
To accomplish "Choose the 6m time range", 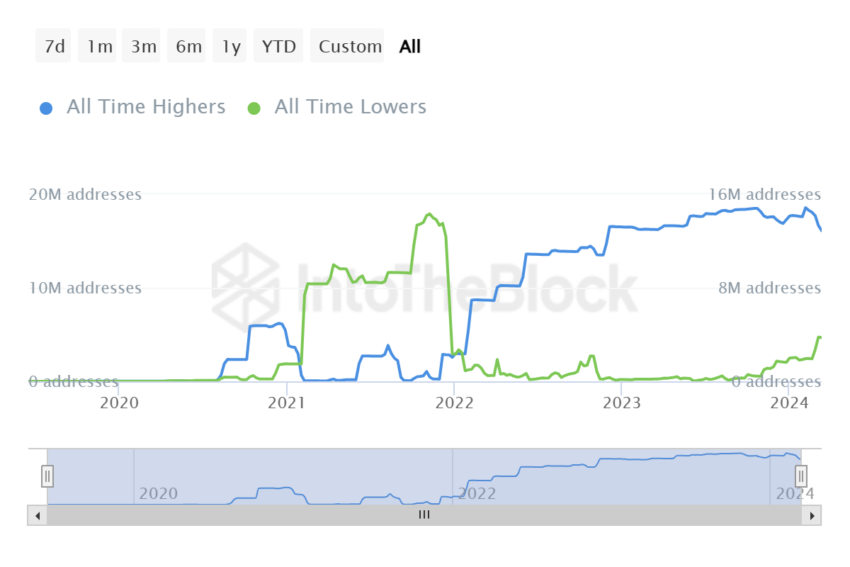I will click(x=186, y=46).
